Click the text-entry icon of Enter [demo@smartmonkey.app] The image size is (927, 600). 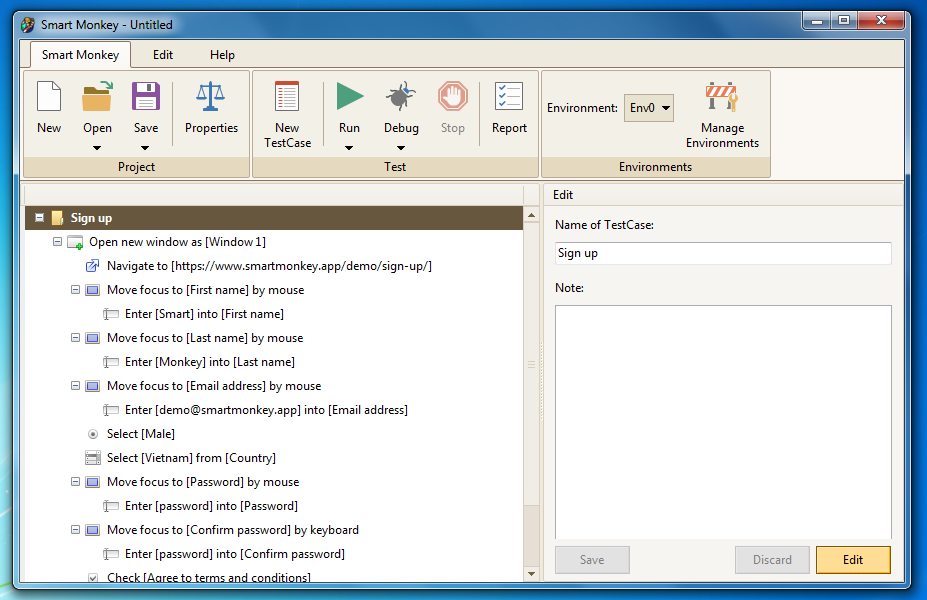point(111,410)
